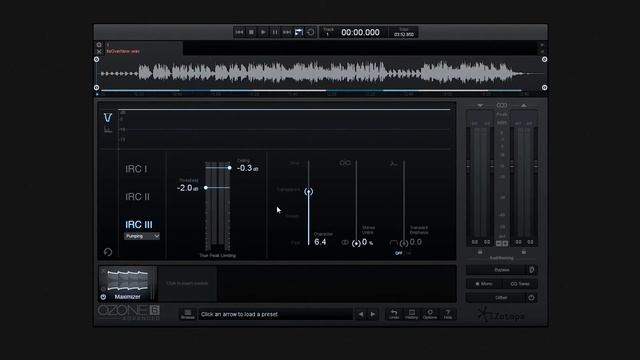Edit the -2.0 dB threshold value
Screen dimensions: 640x360
[187, 188]
